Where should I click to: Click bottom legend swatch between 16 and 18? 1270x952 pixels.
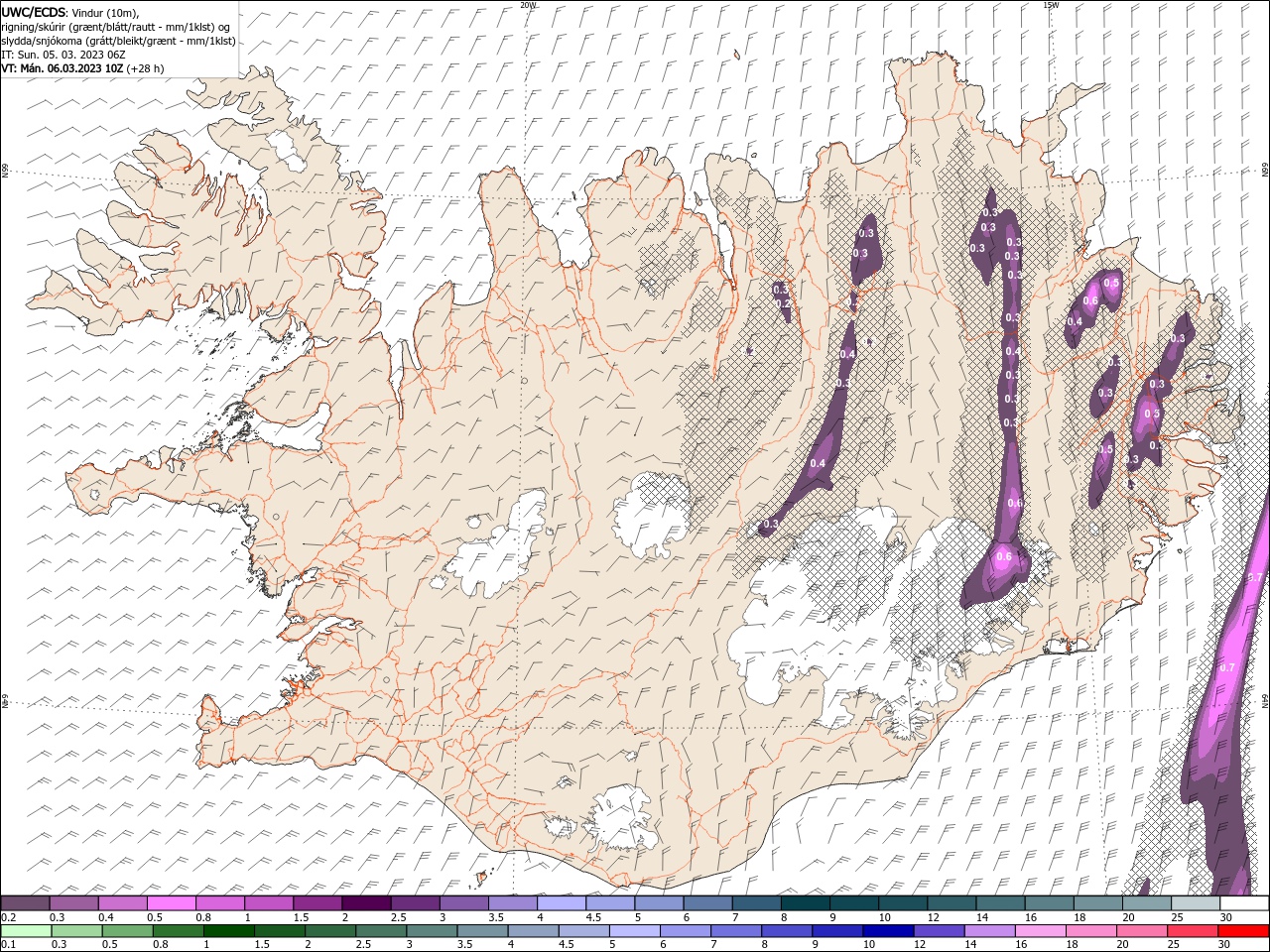(x=1040, y=931)
